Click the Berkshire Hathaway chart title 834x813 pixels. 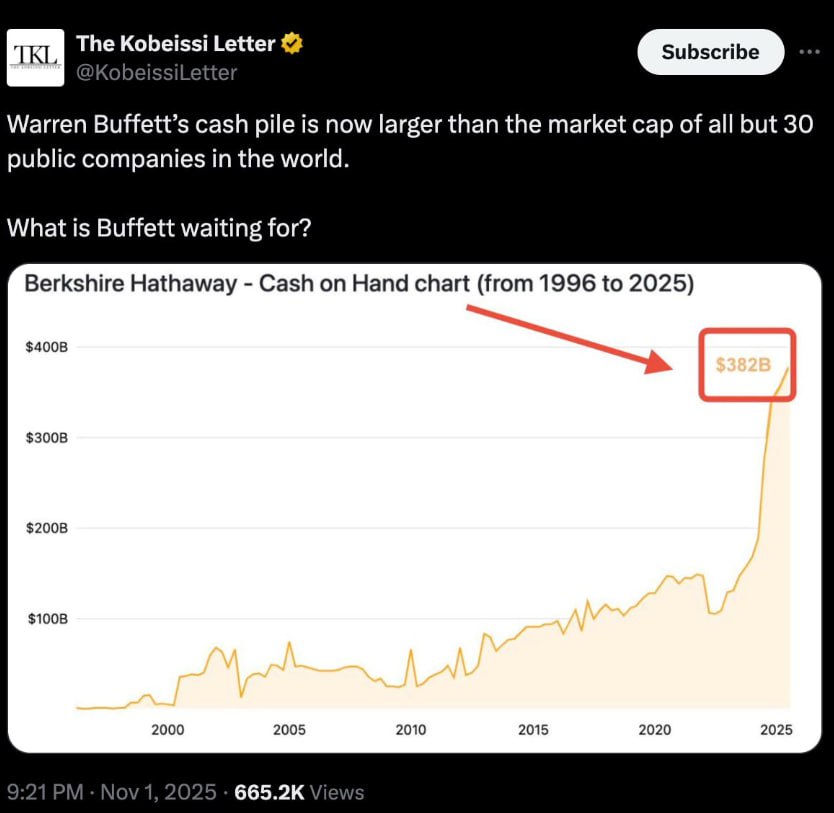(358, 283)
